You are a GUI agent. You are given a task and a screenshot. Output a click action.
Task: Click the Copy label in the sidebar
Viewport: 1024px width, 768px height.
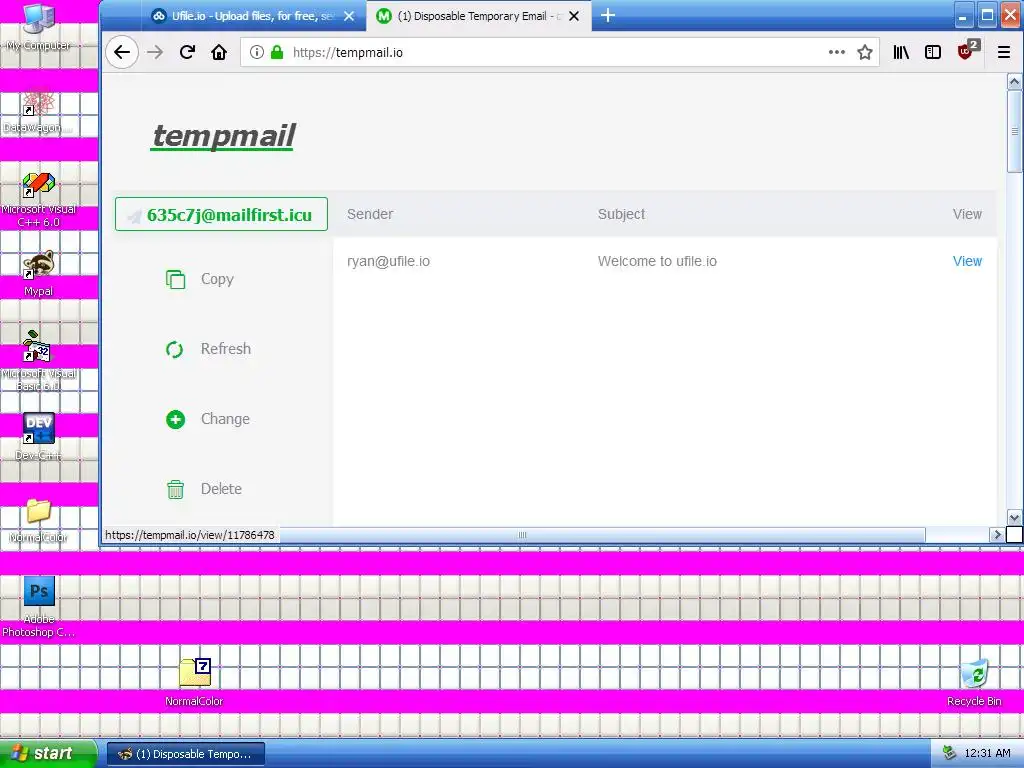pos(217,279)
